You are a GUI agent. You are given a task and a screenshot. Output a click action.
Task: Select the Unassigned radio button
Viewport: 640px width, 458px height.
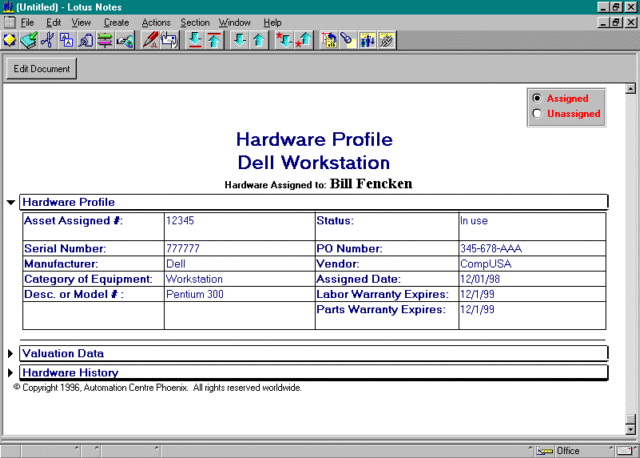coord(537,113)
